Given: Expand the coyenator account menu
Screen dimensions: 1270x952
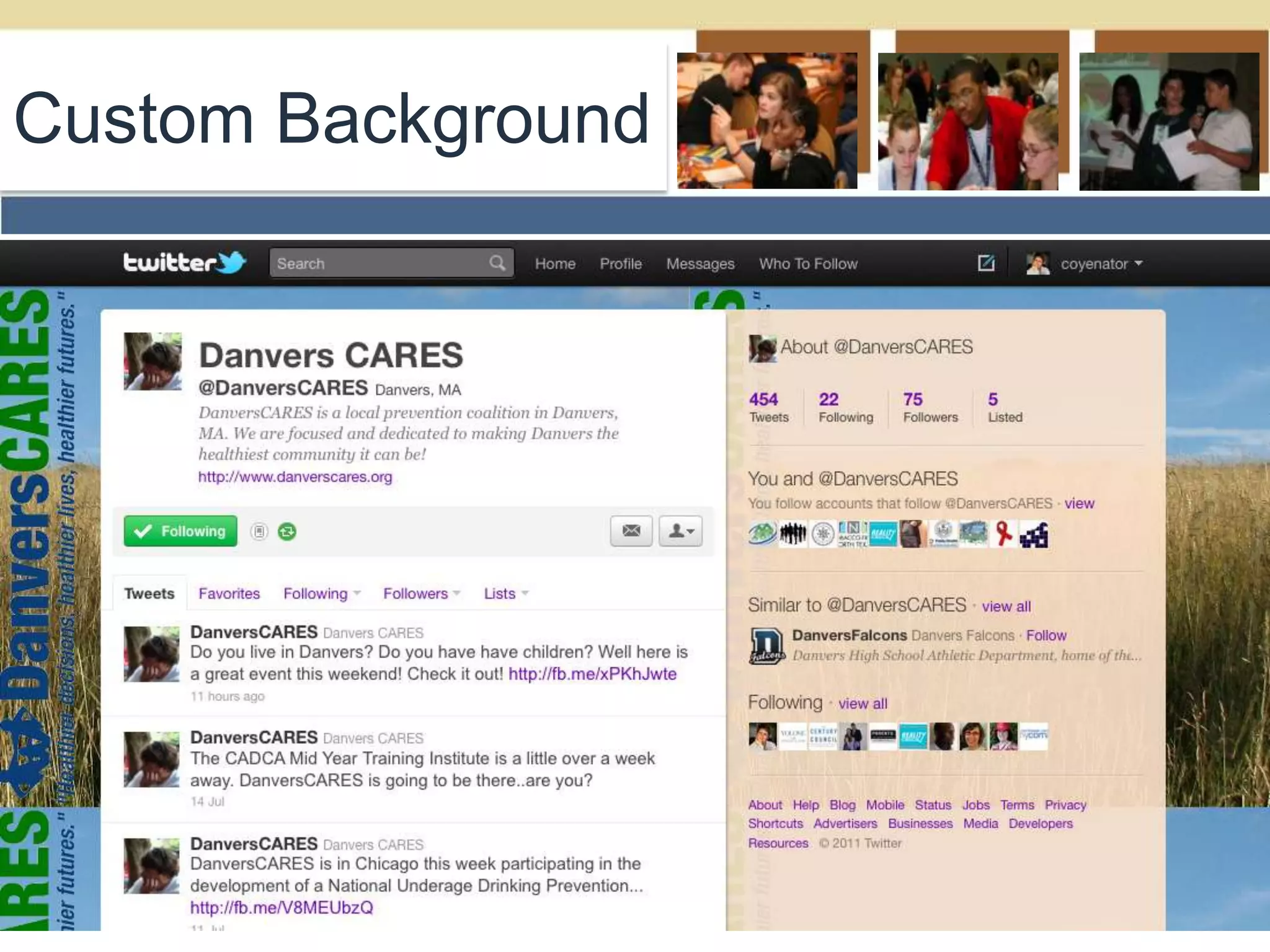Looking at the screenshot, I should 1095,264.
